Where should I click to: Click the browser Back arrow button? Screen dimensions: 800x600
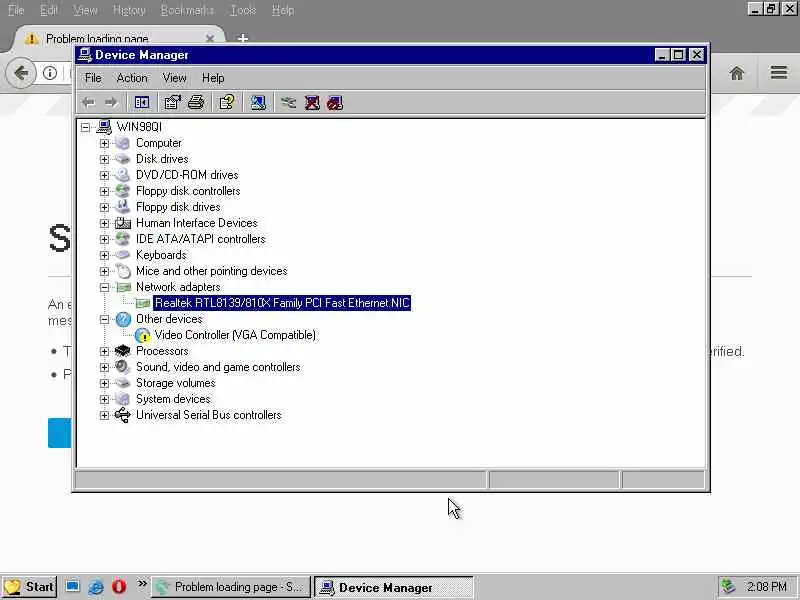(21, 73)
